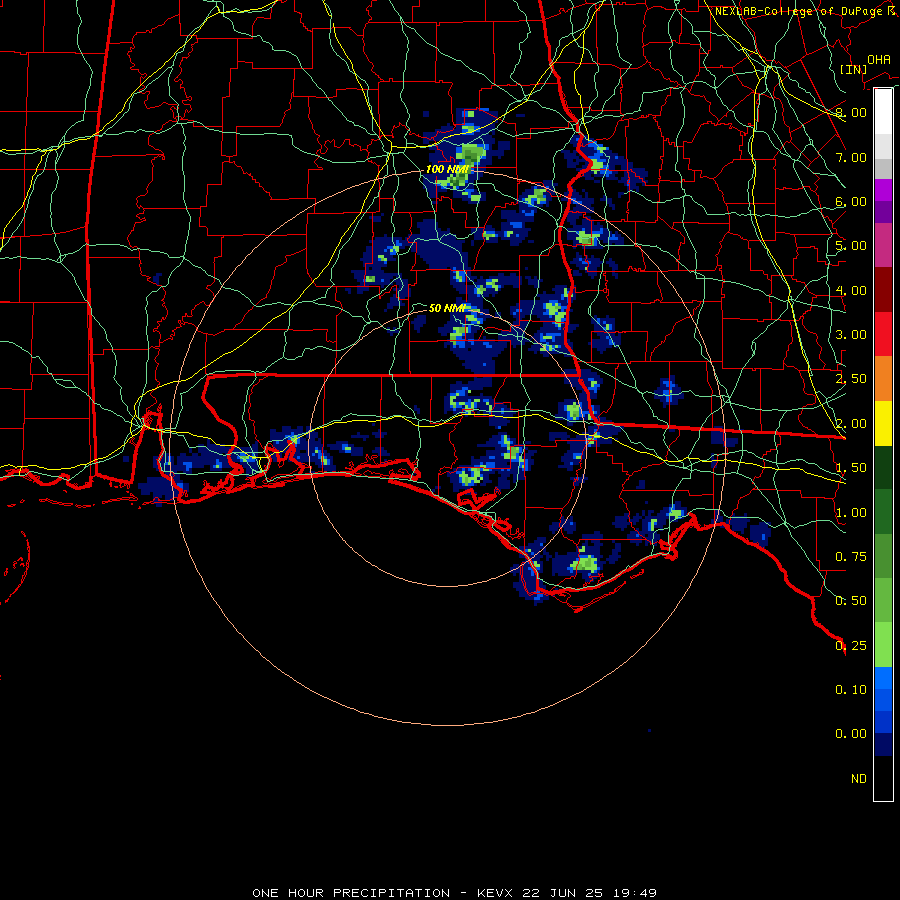900x900 pixels.
Task: Click the OHA product label
Action: pos(879,60)
